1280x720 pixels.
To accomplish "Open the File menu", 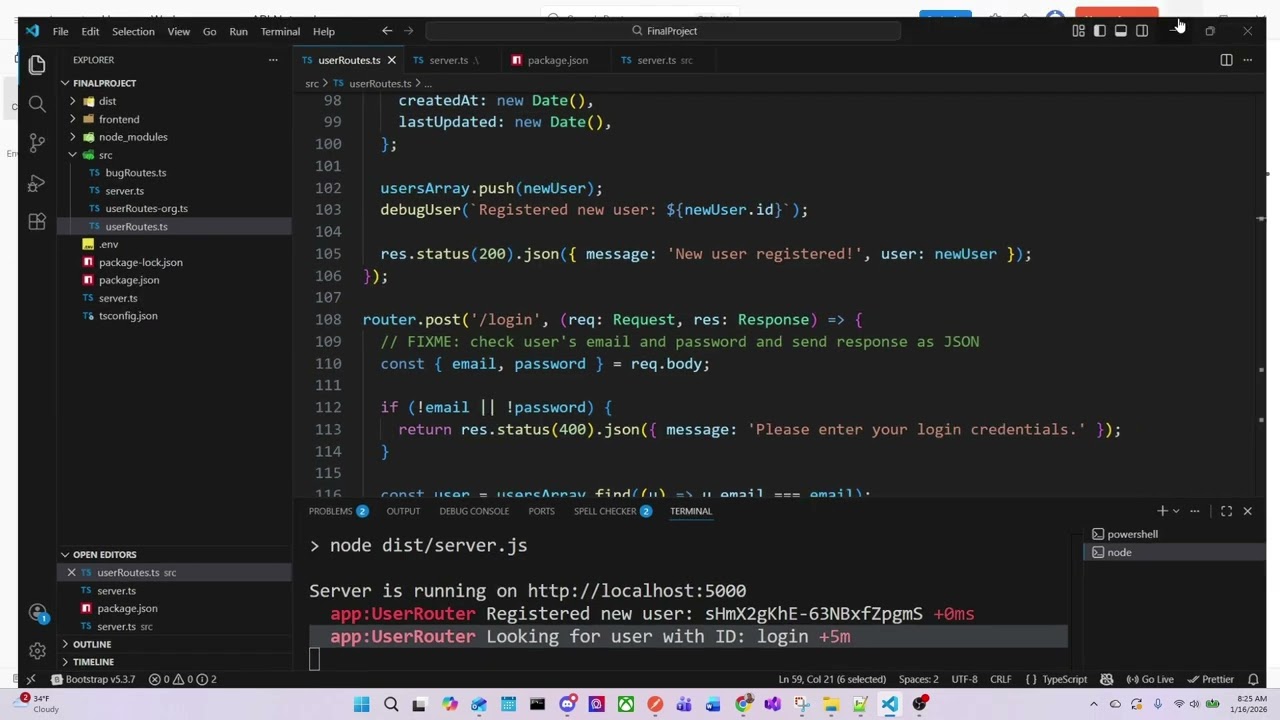I will coord(60,31).
